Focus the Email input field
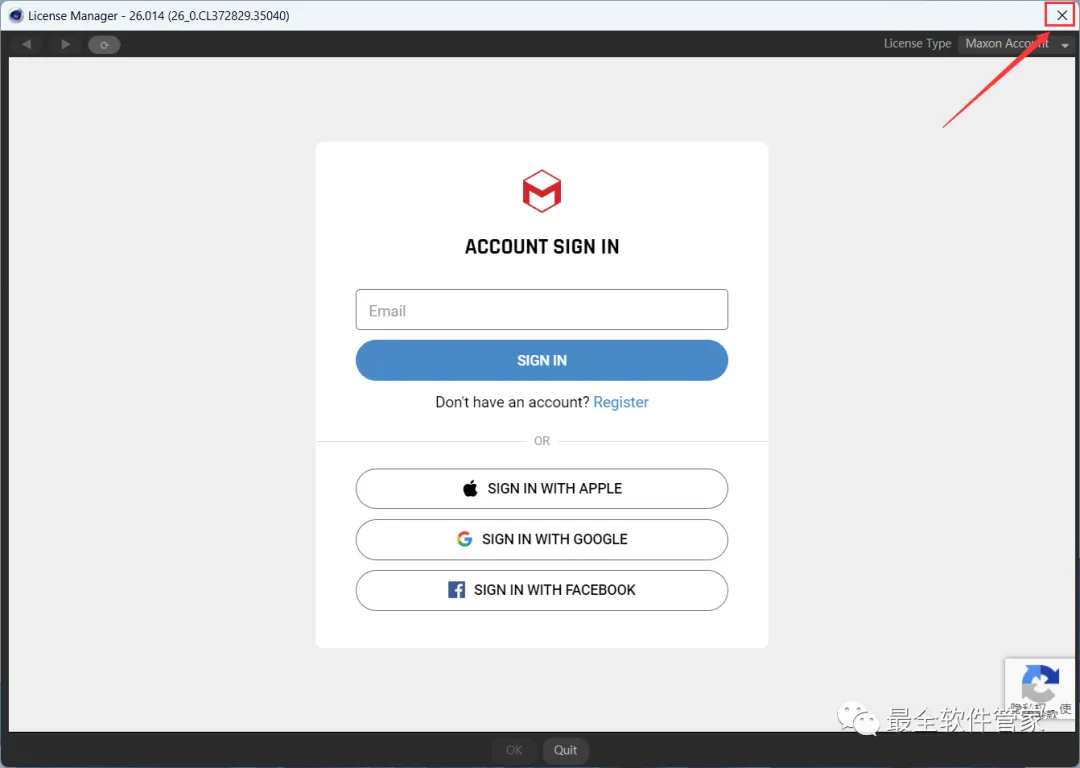This screenshot has height=768, width=1080. [x=541, y=310]
